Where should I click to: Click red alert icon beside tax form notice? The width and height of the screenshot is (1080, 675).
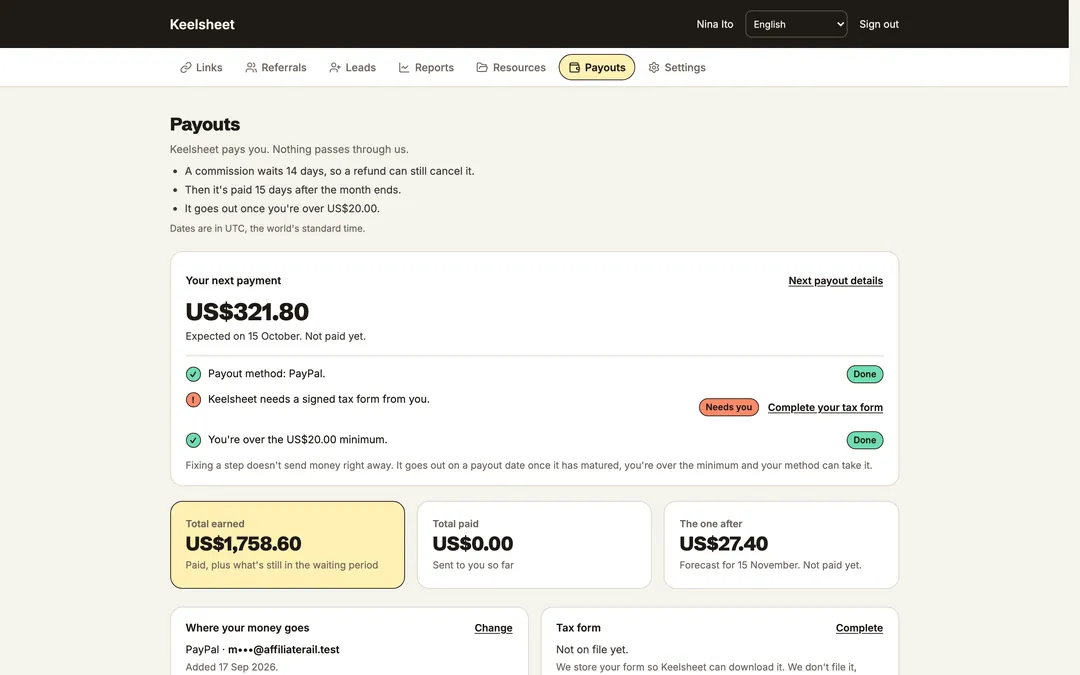(194, 399)
